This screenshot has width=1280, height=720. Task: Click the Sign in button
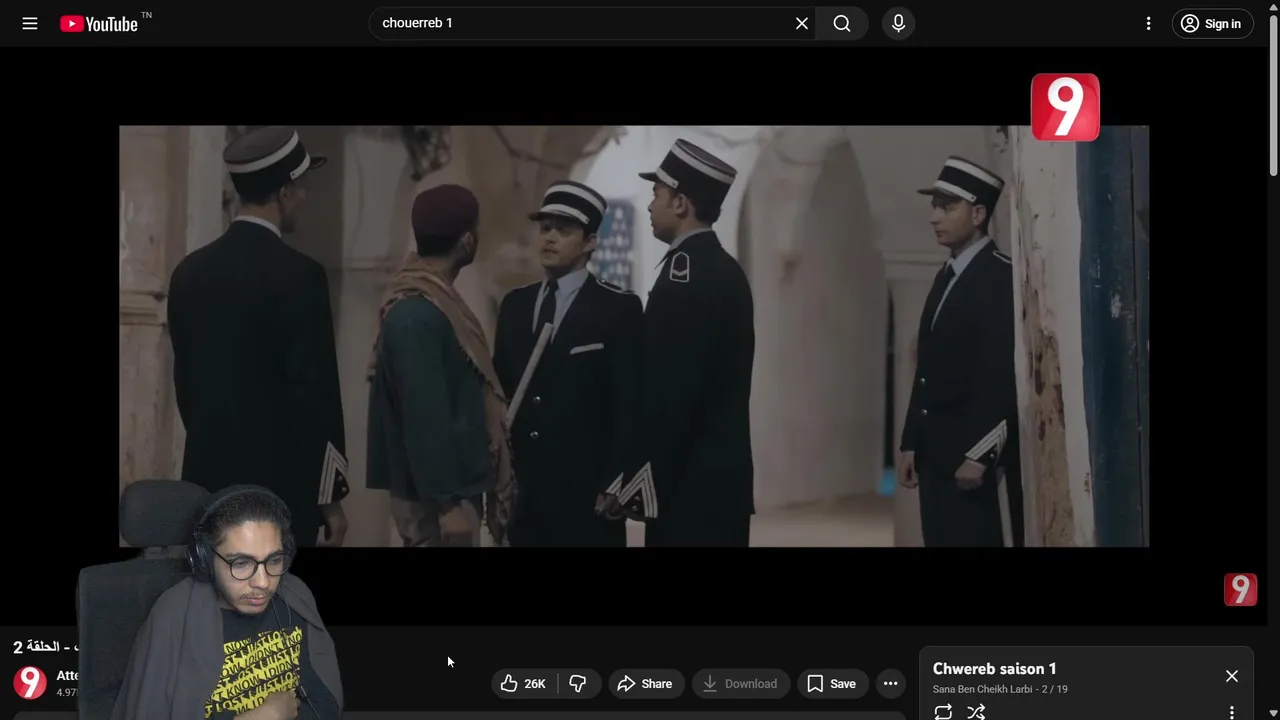point(1212,24)
